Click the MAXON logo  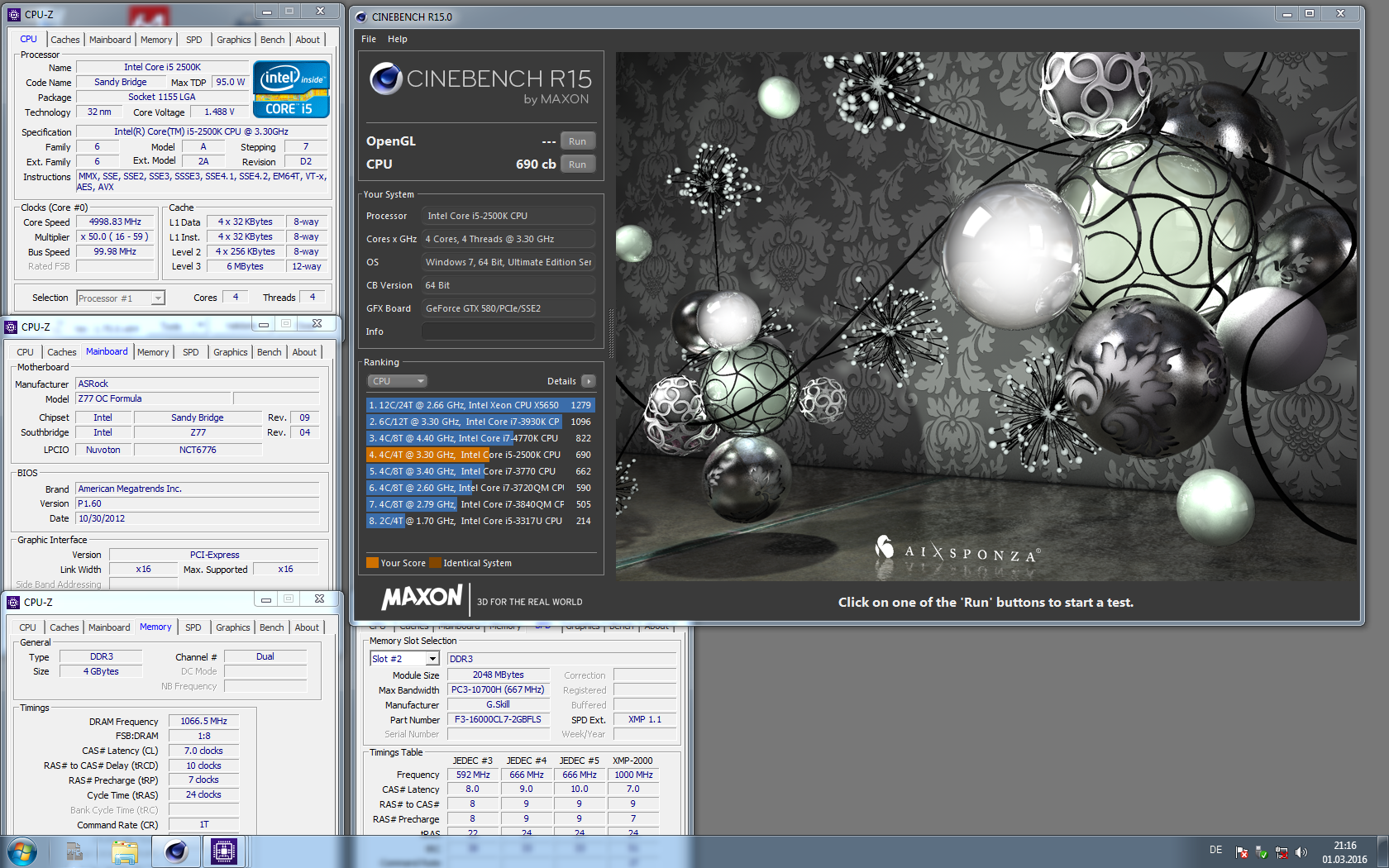click(422, 598)
